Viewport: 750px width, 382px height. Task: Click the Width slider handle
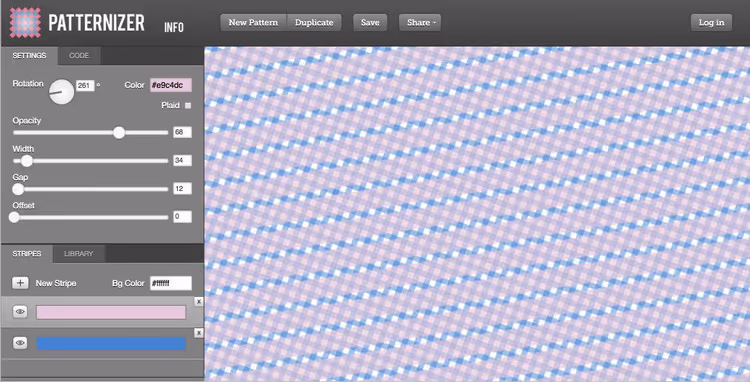click(x=27, y=161)
